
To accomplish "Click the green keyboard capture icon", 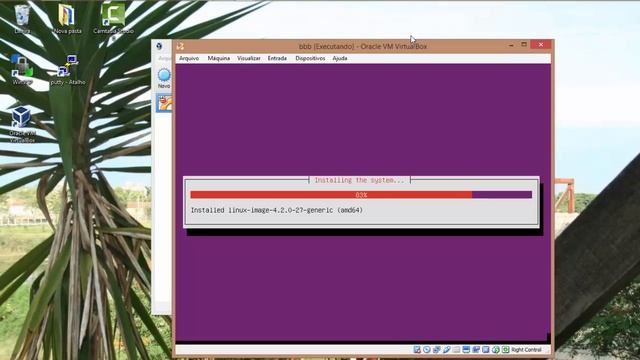I will 506,350.
